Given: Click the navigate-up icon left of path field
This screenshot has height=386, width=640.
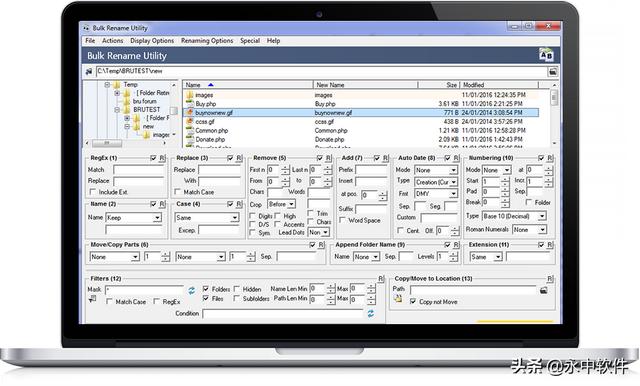Looking at the screenshot, I should [x=89, y=72].
